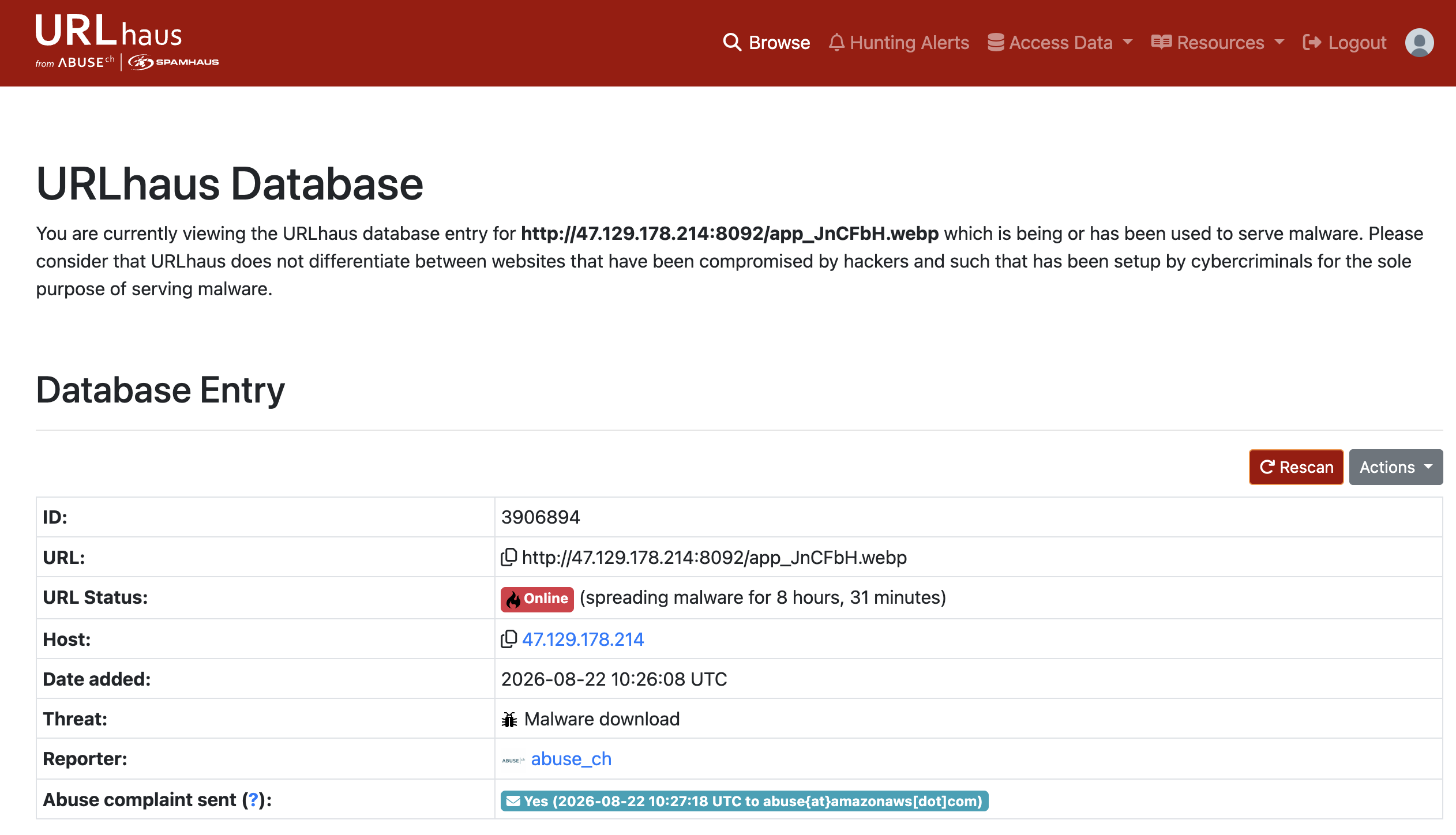Click the flame icon in Online badge
Screen dimensions: 1456x835
pyautogui.click(x=513, y=600)
